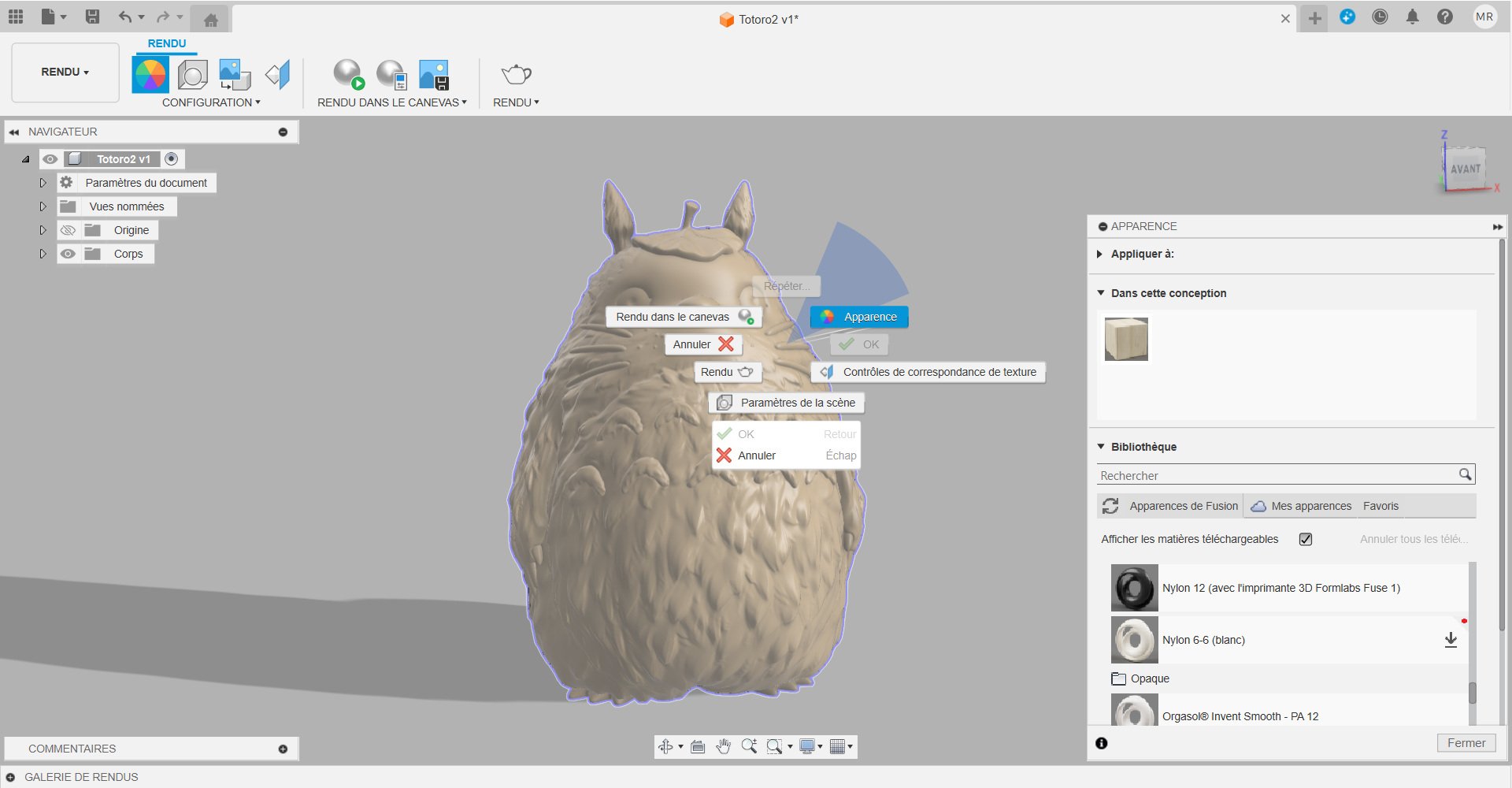
Task: Switch to the Mes apparences tab
Action: [x=1302, y=506]
